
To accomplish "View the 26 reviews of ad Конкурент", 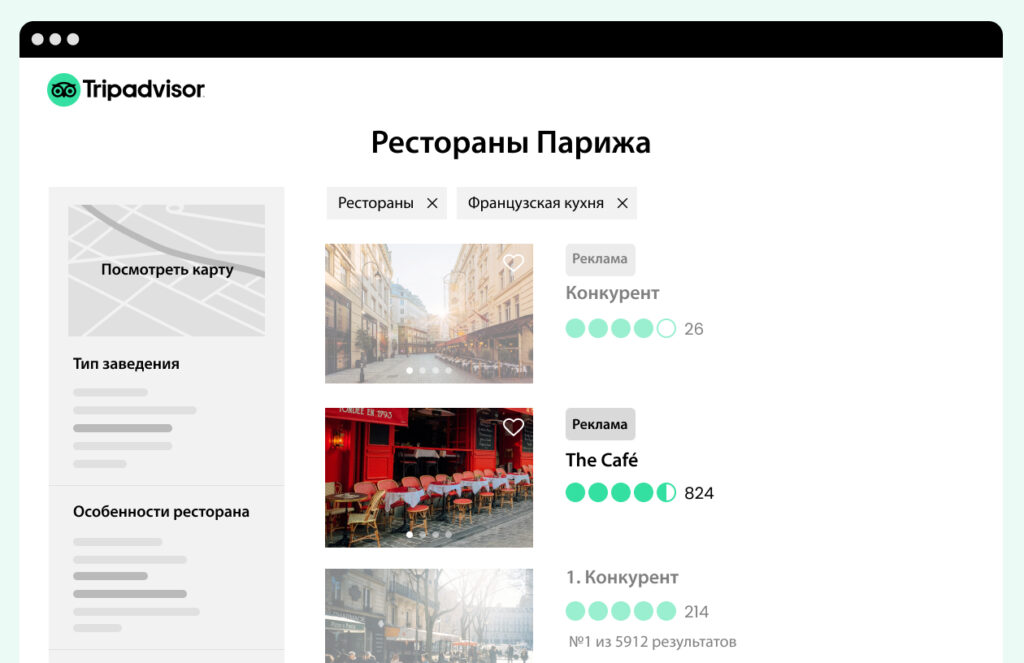I will tap(694, 329).
